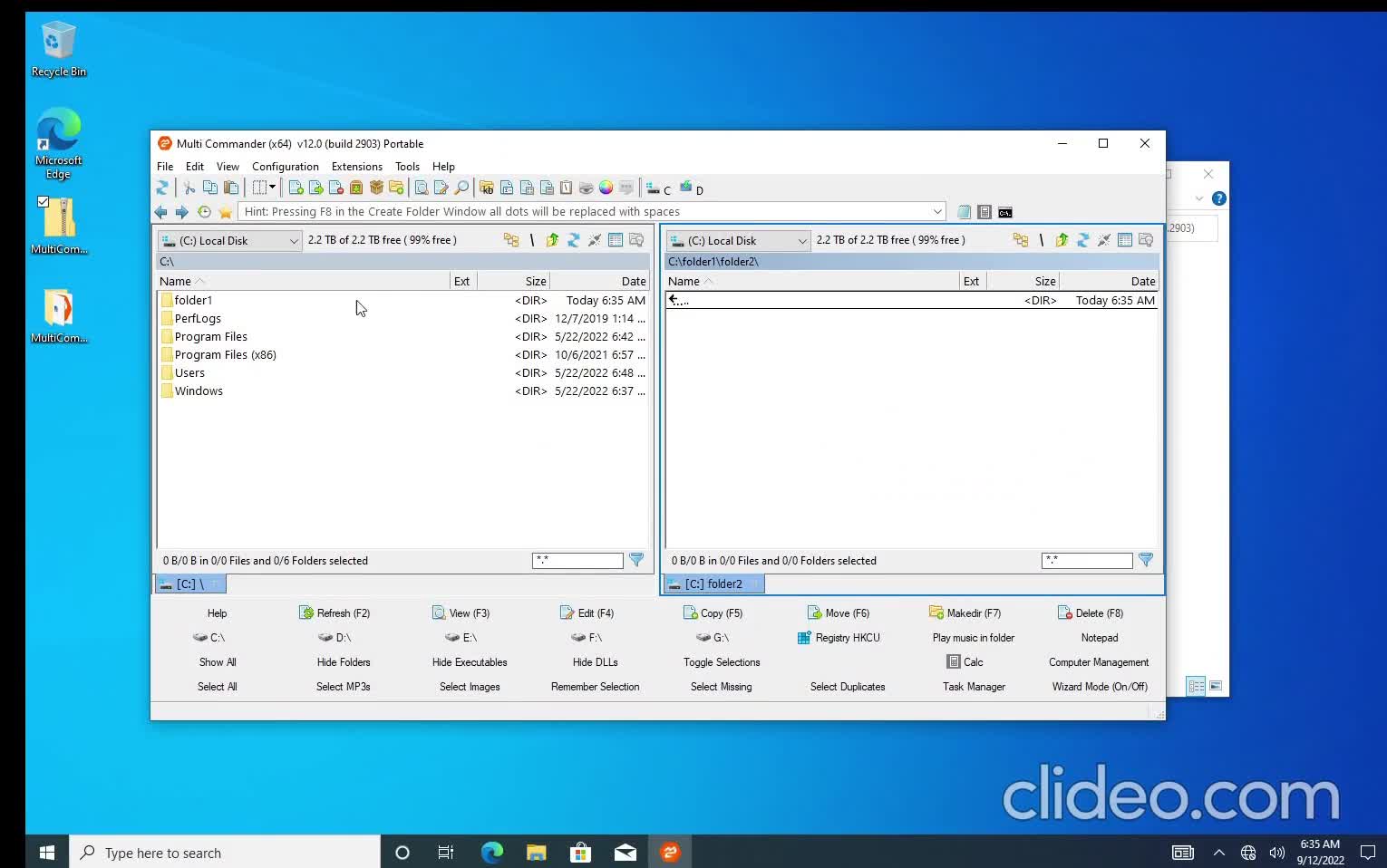Click the pack archive box icon
This screenshot has width=1387, height=868.
click(x=356, y=188)
